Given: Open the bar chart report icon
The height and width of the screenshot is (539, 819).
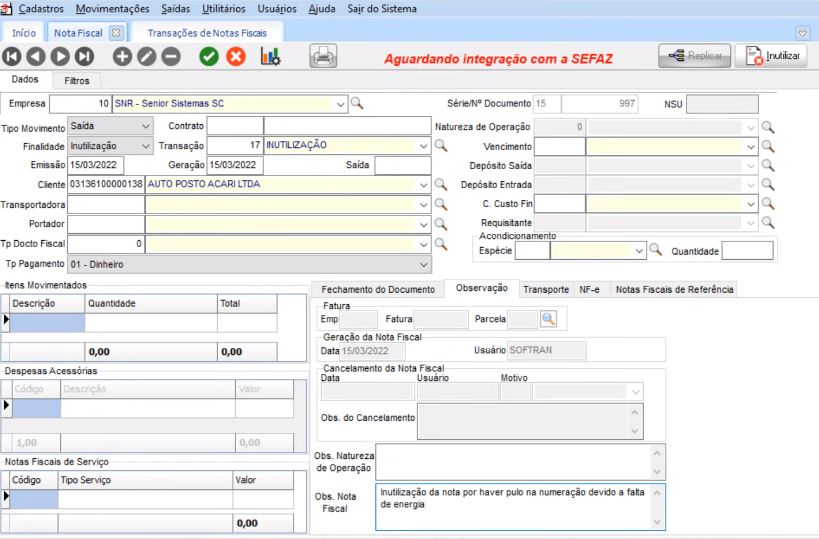Looking at the screenshot, I should pyautogui.click(x=270, y=57).
